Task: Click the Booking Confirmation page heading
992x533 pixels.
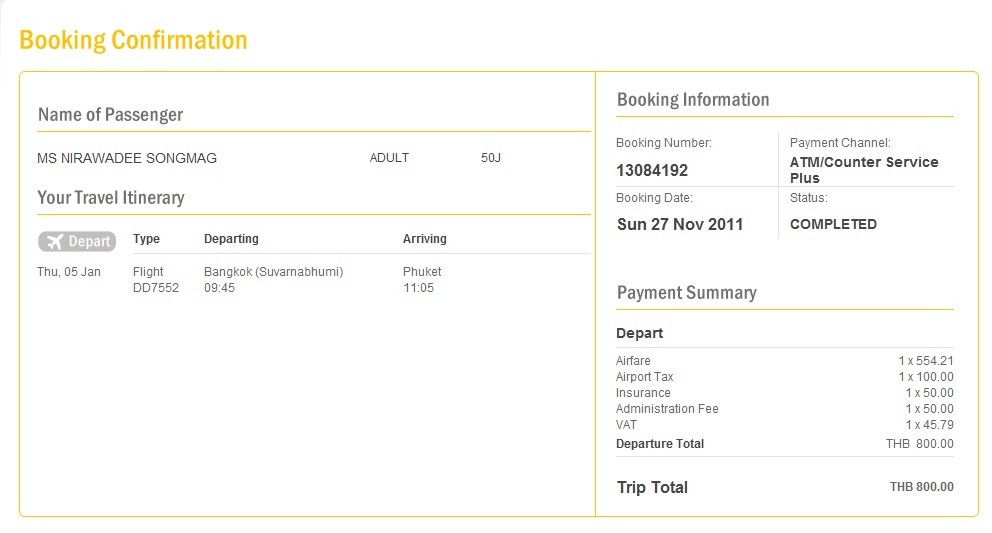Action: 133,41
